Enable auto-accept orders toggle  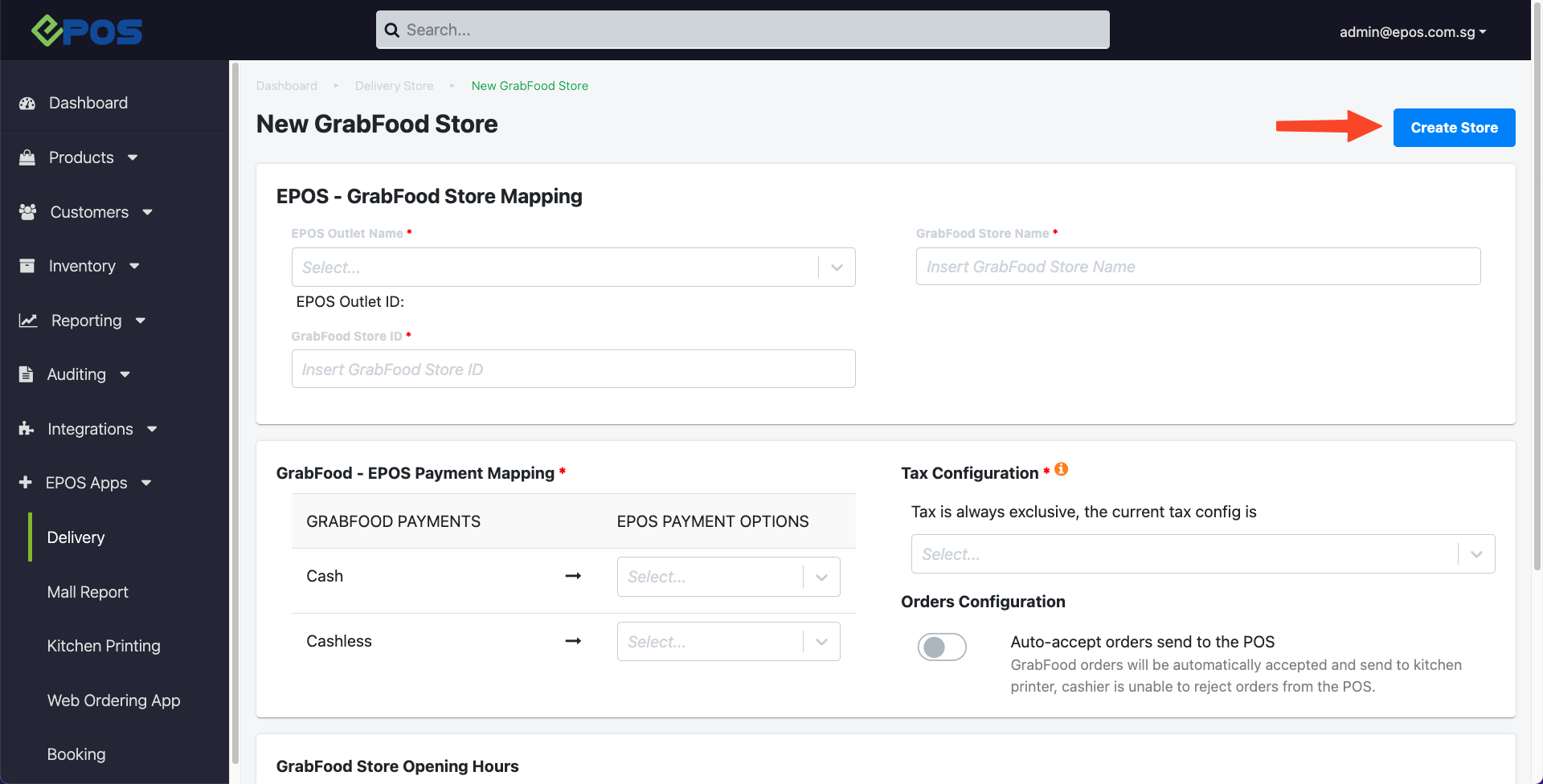point(942,647)
